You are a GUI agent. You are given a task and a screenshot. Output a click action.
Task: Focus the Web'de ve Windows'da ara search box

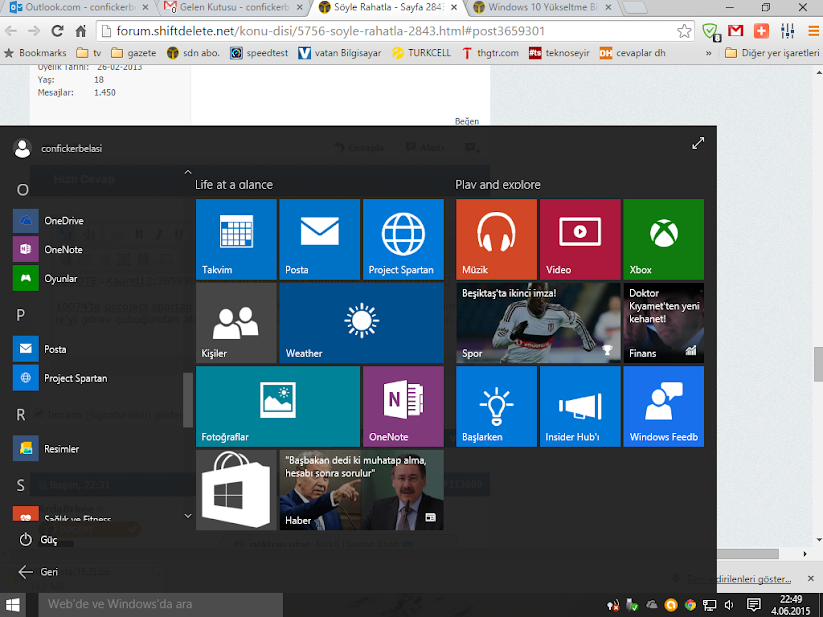pyautogui.click(x=161, y=605)
